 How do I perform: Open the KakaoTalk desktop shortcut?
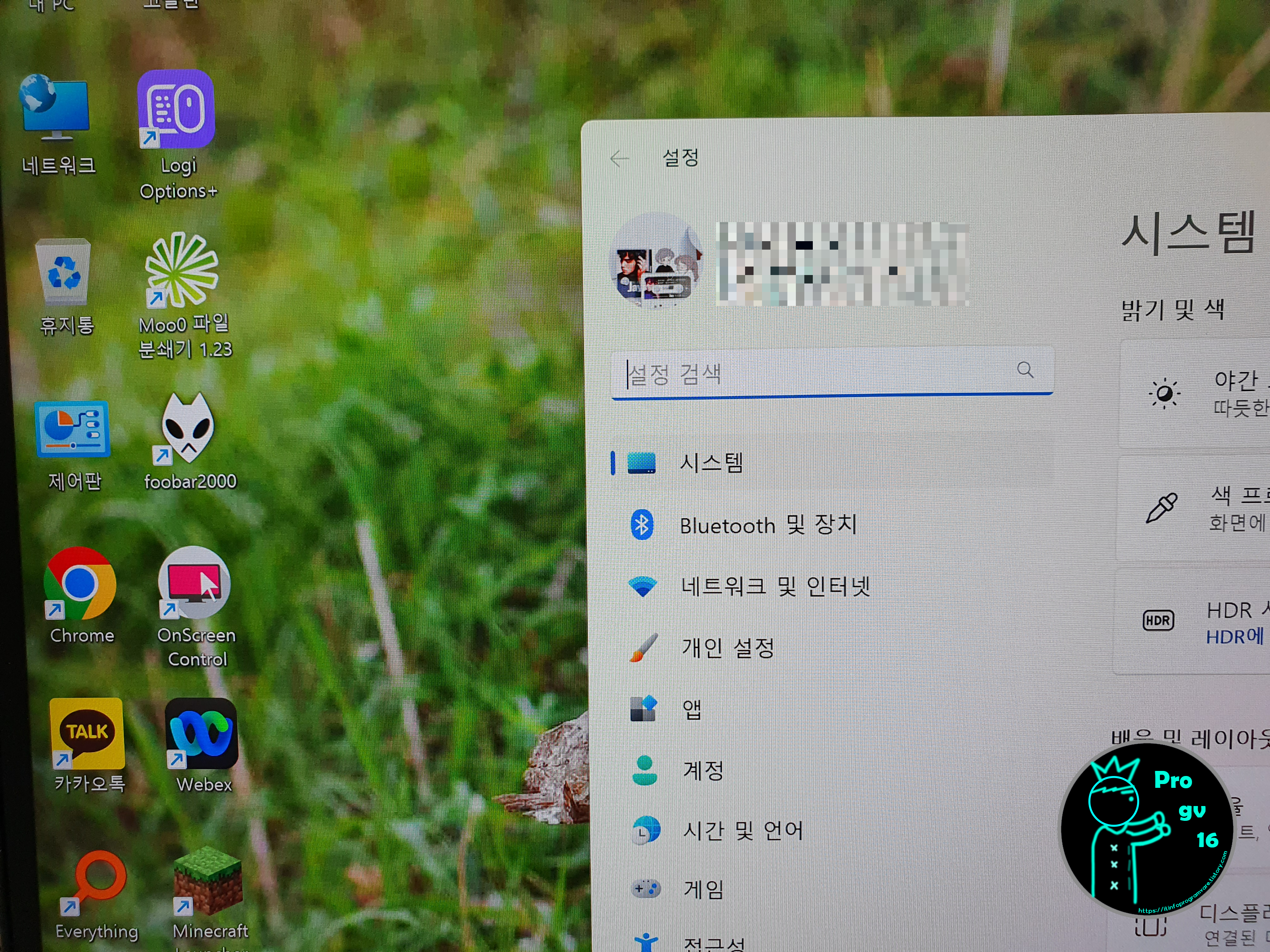[x=87, y=733]
